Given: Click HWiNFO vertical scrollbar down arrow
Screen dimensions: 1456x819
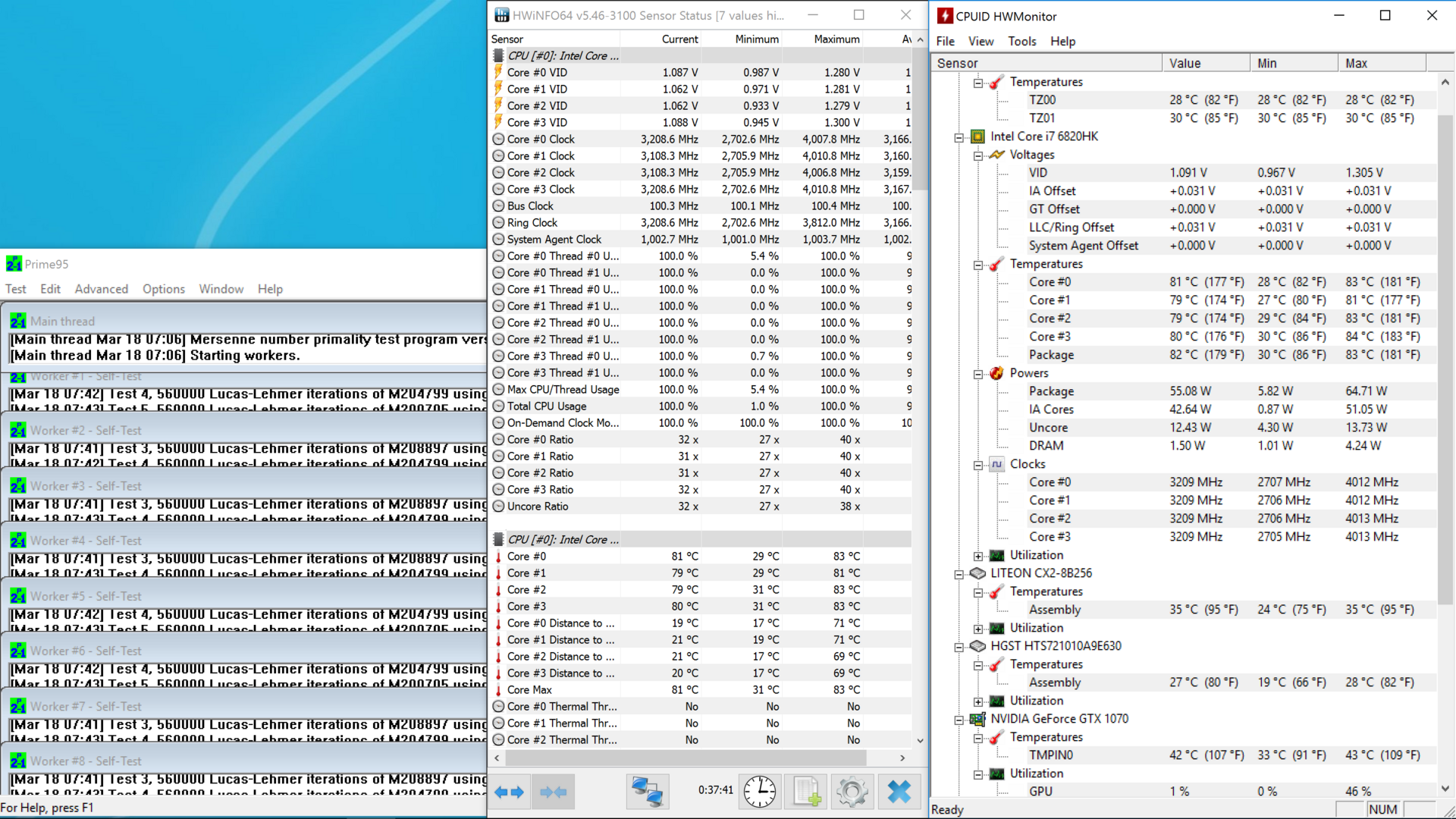Looking at the screenshot, I should [x=920, y=741].
